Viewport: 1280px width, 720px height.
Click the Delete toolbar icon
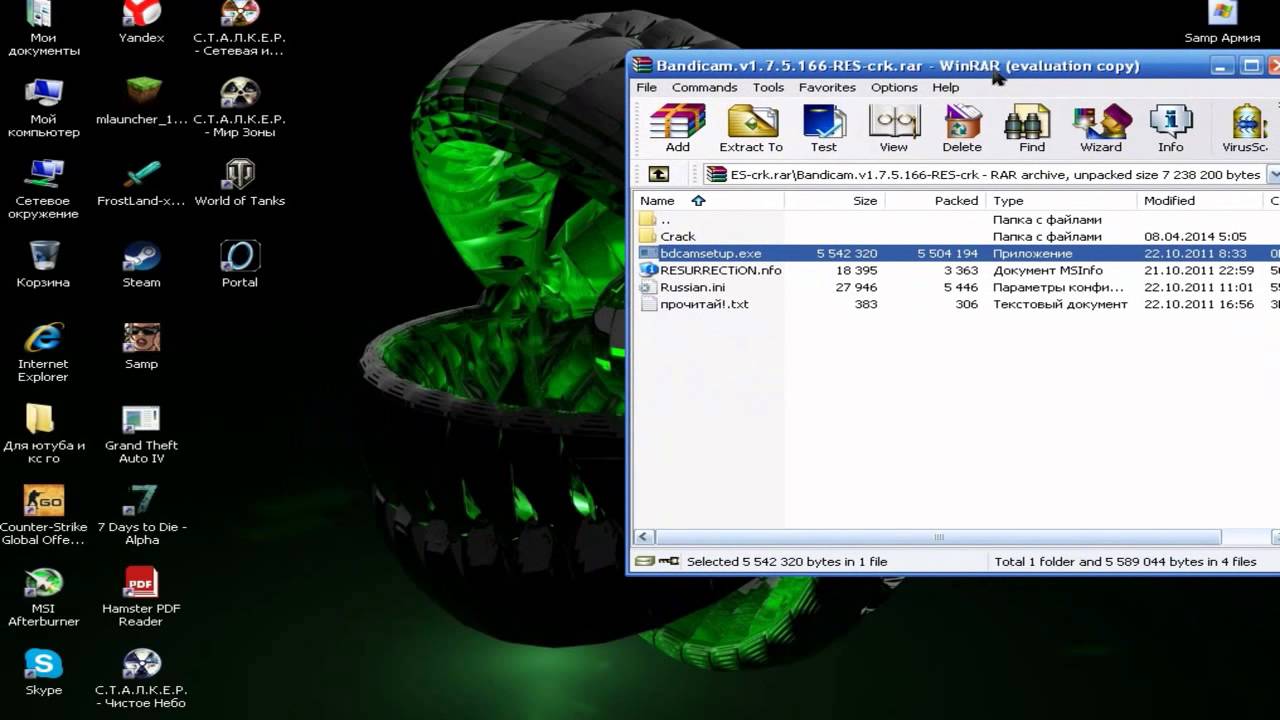962,129
